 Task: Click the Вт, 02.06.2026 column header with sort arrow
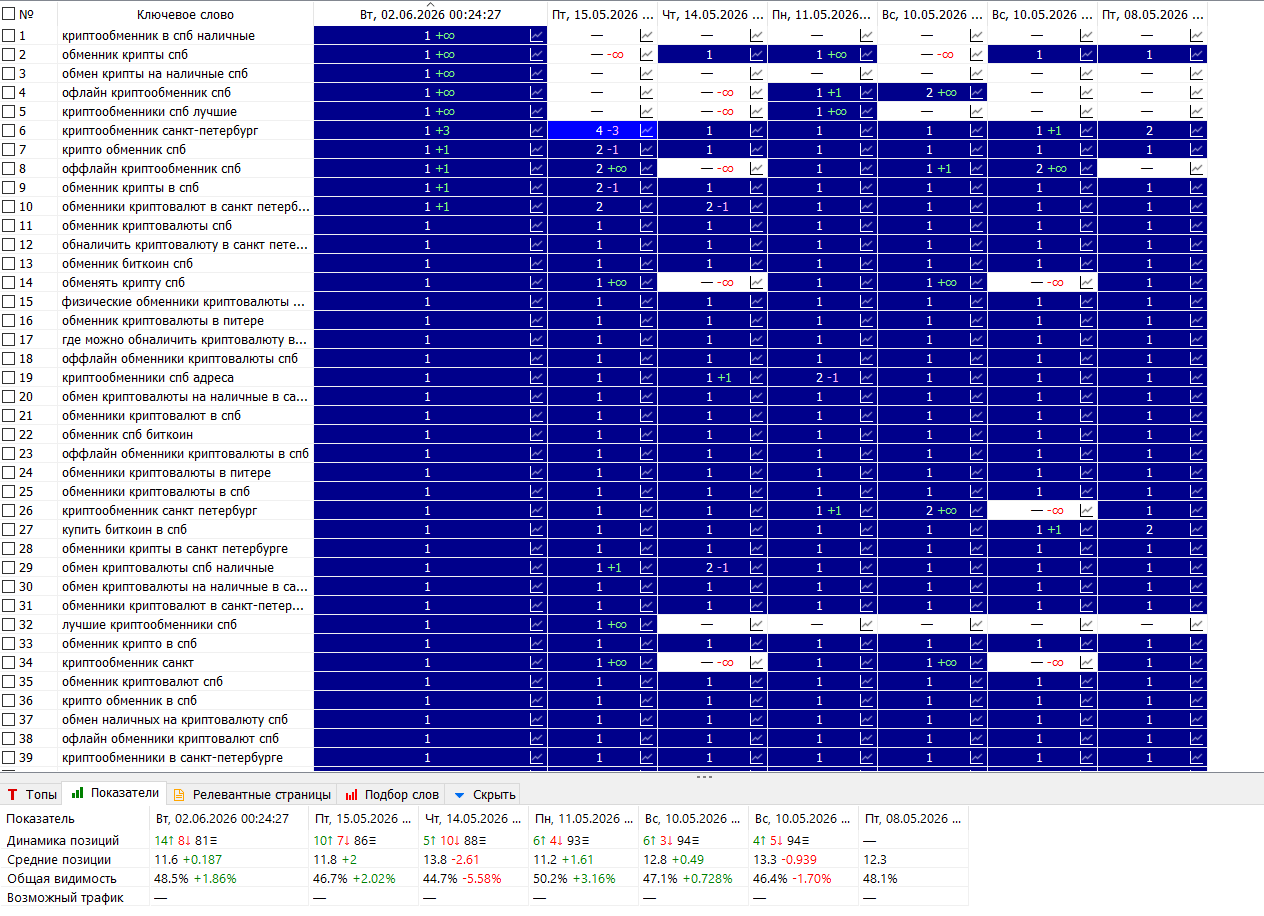pyautogui.click(x=430, y=15)
